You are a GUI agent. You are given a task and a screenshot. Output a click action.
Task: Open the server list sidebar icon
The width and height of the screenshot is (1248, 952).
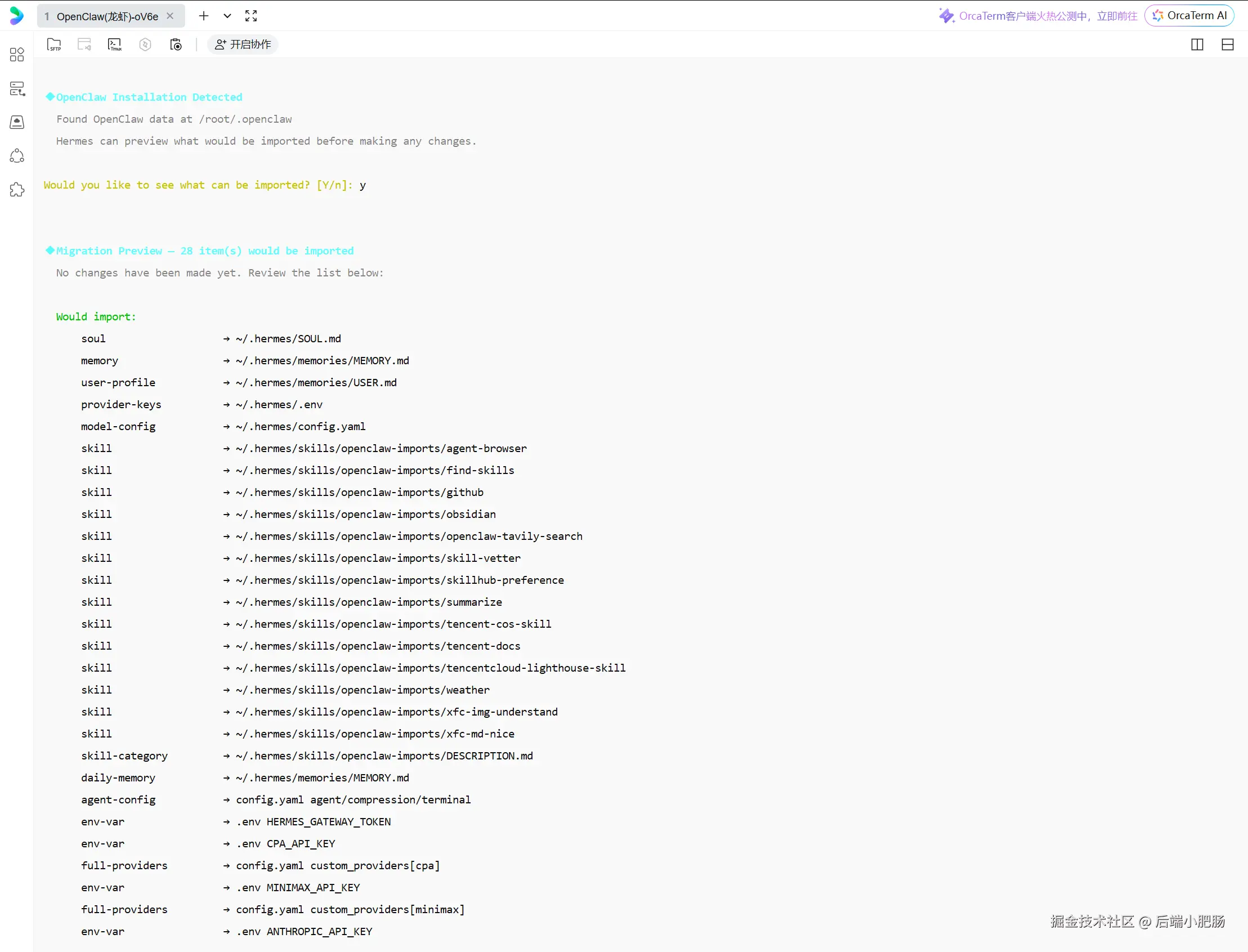click(x=17, y=88)
